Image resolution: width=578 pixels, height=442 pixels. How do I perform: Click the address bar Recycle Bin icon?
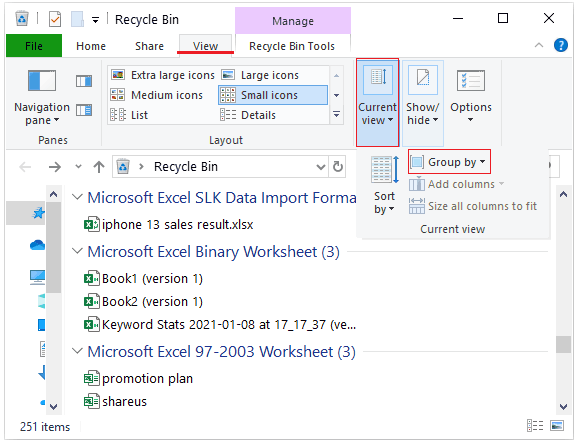pos(123,167)
